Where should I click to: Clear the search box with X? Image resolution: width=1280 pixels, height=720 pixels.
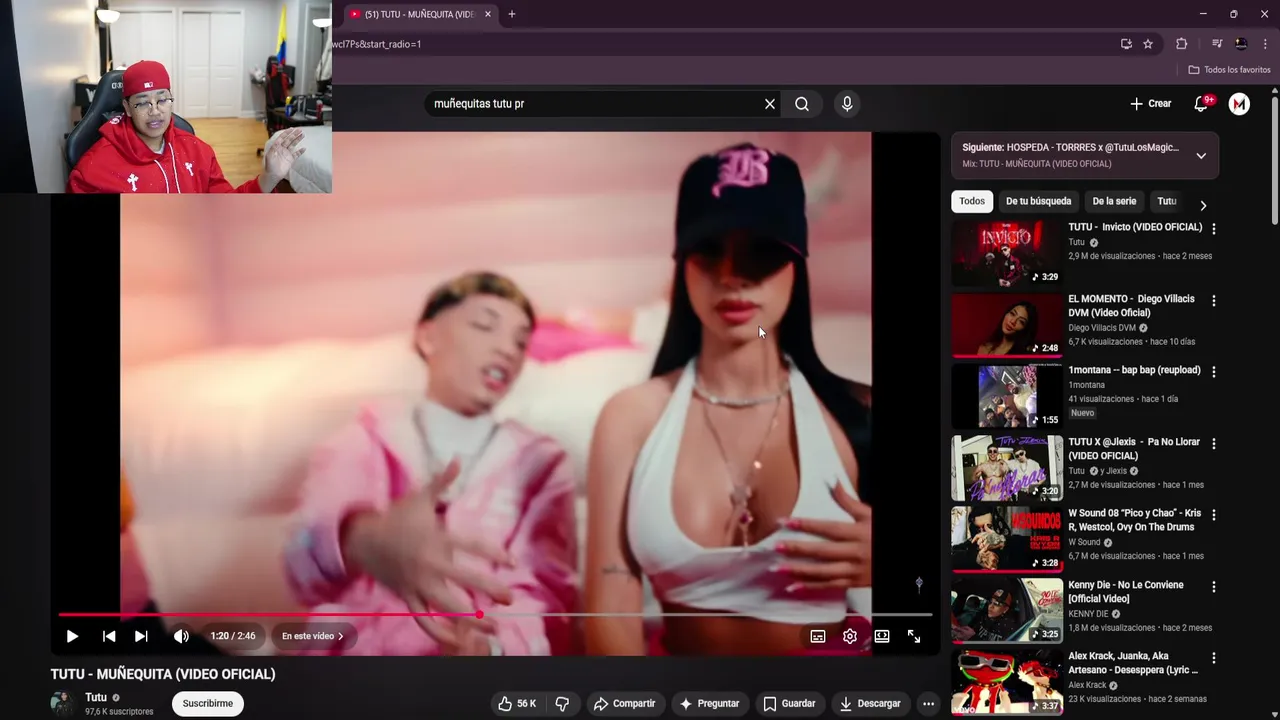click(x=770, y=104)
